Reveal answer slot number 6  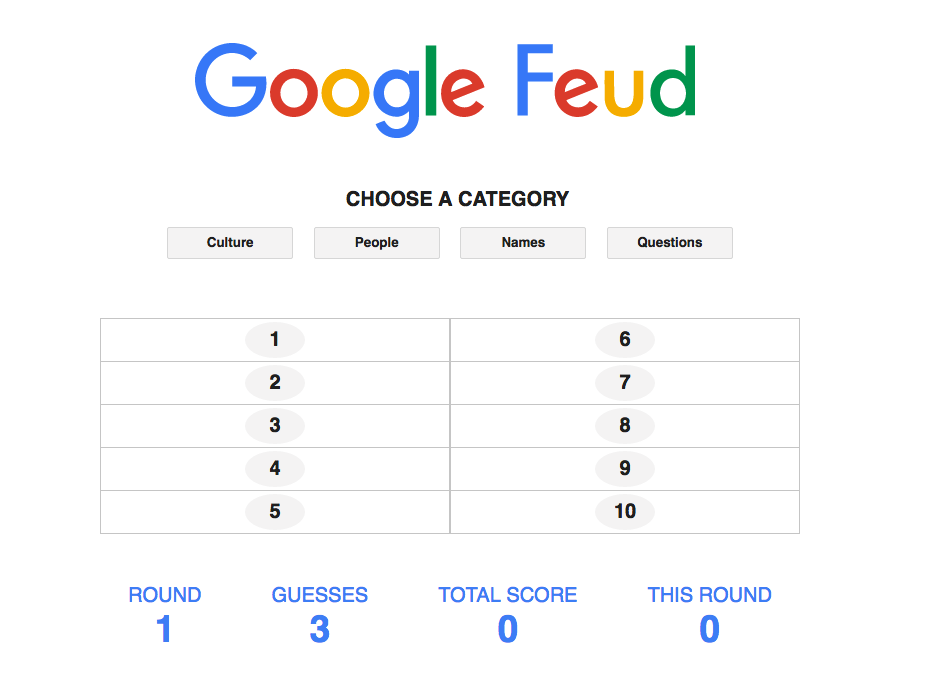point(624,339)
